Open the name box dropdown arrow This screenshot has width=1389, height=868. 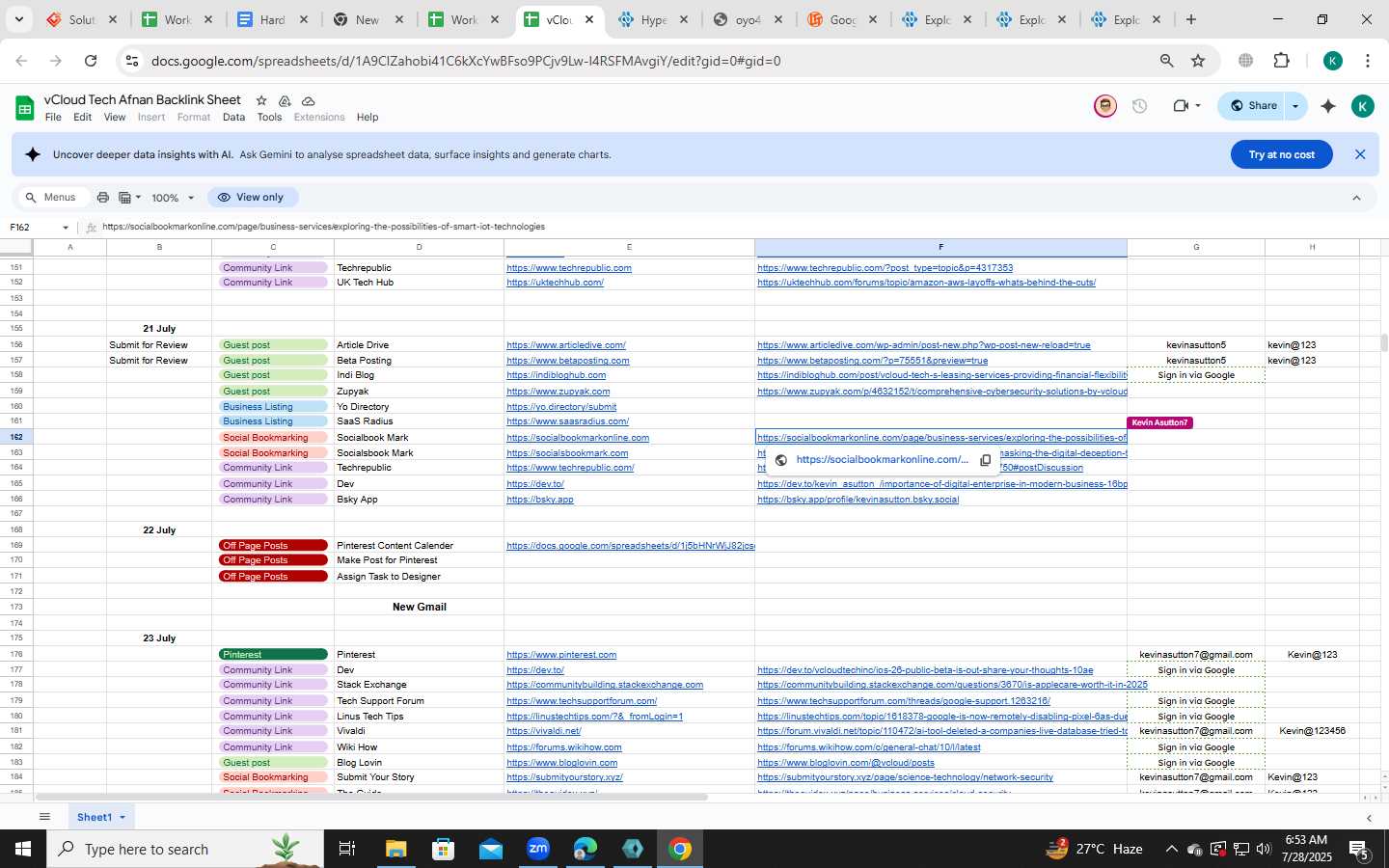tap(66, 228)
